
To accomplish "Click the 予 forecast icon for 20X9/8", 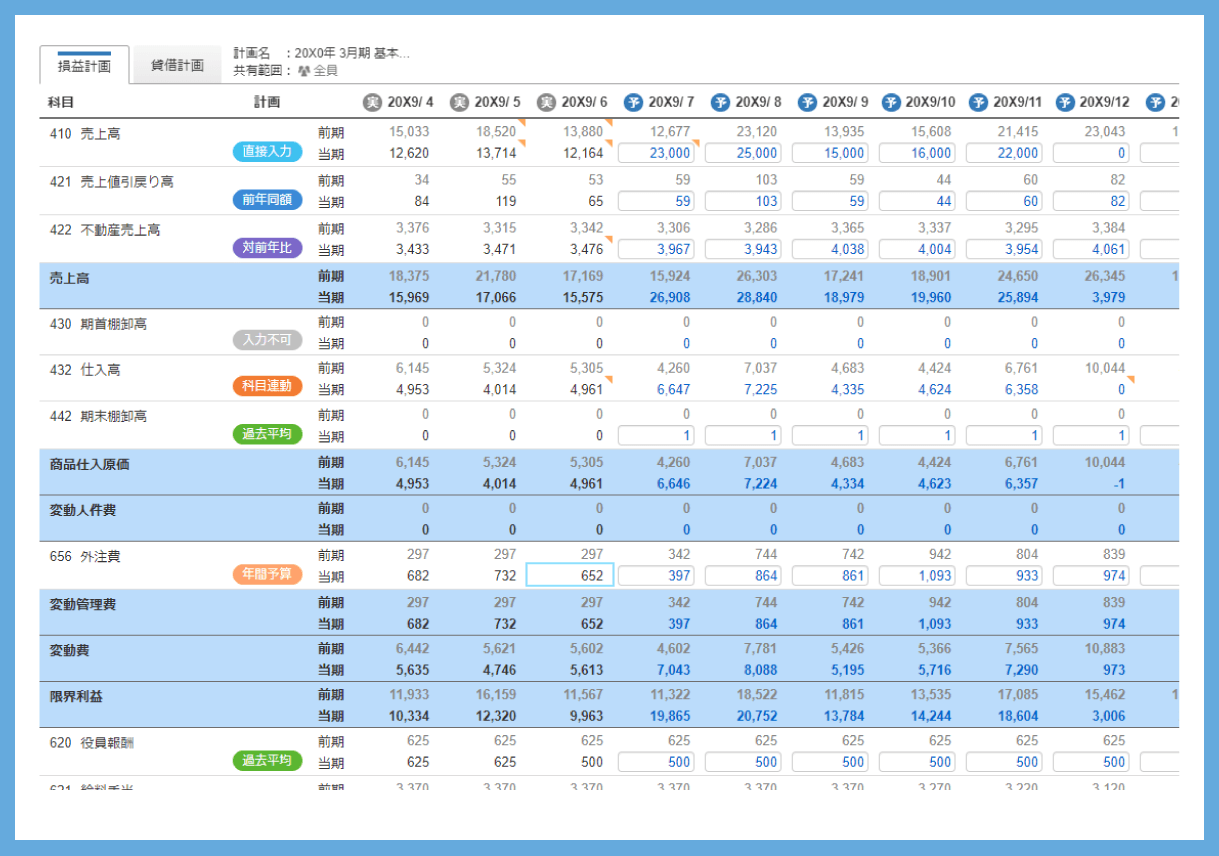I will pos(720,102).
